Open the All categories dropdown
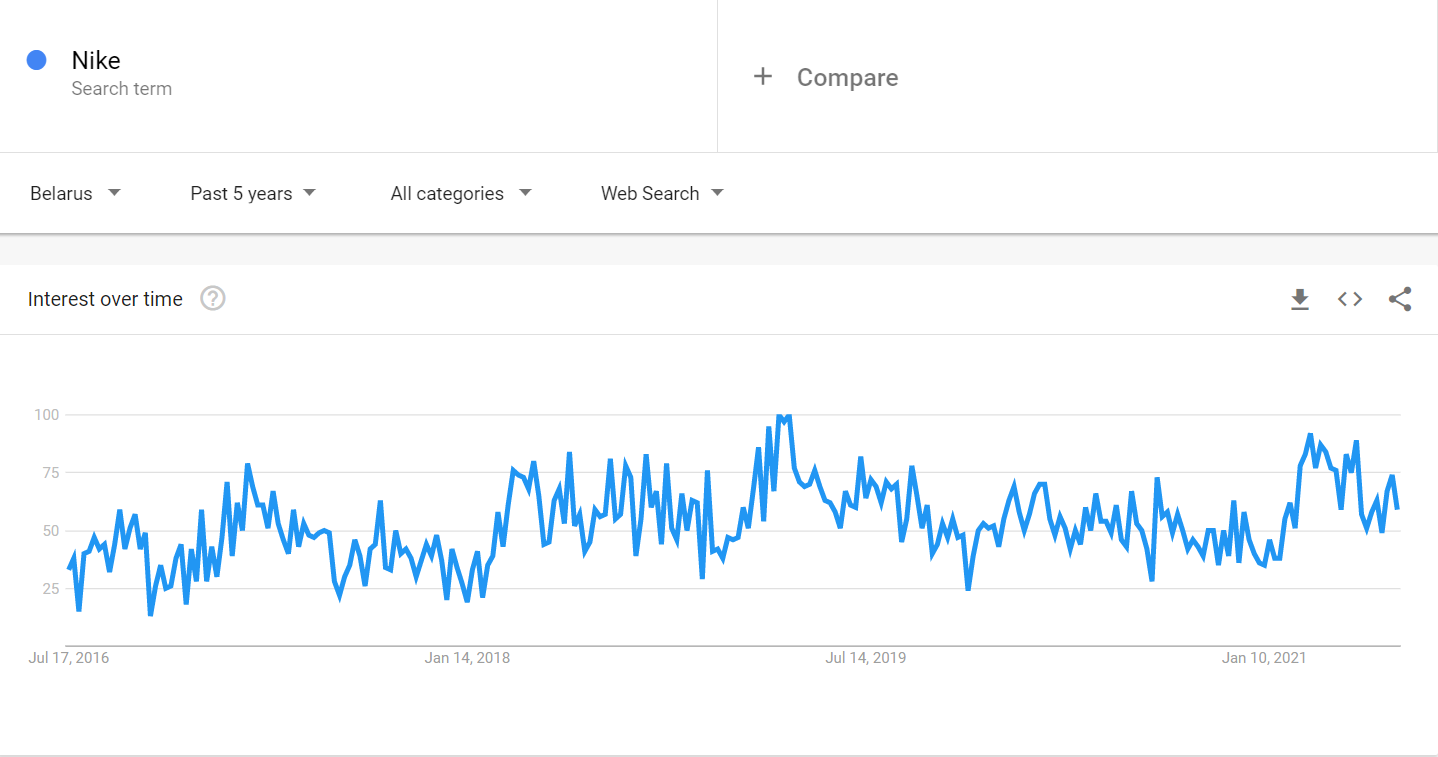The width and height of the screenshot is (1438, 757). [461, 193]
